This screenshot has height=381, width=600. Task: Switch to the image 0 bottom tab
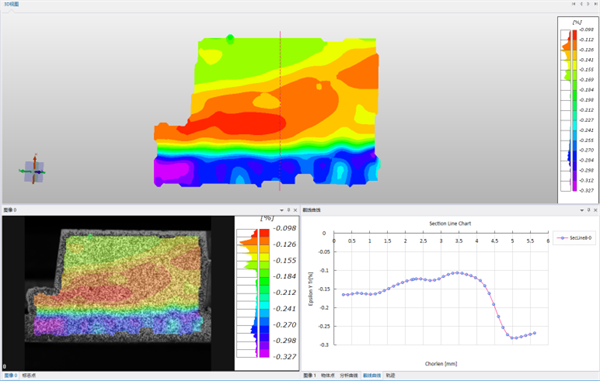(x=10, y=376)
